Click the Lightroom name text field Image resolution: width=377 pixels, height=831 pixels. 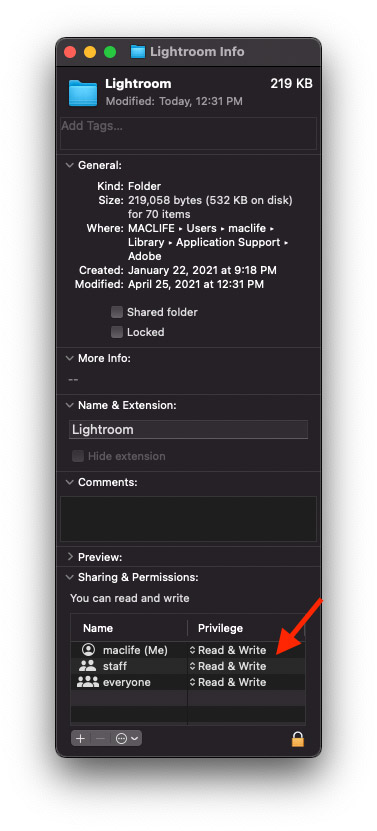pyautogui.click(x=188, y=430)
